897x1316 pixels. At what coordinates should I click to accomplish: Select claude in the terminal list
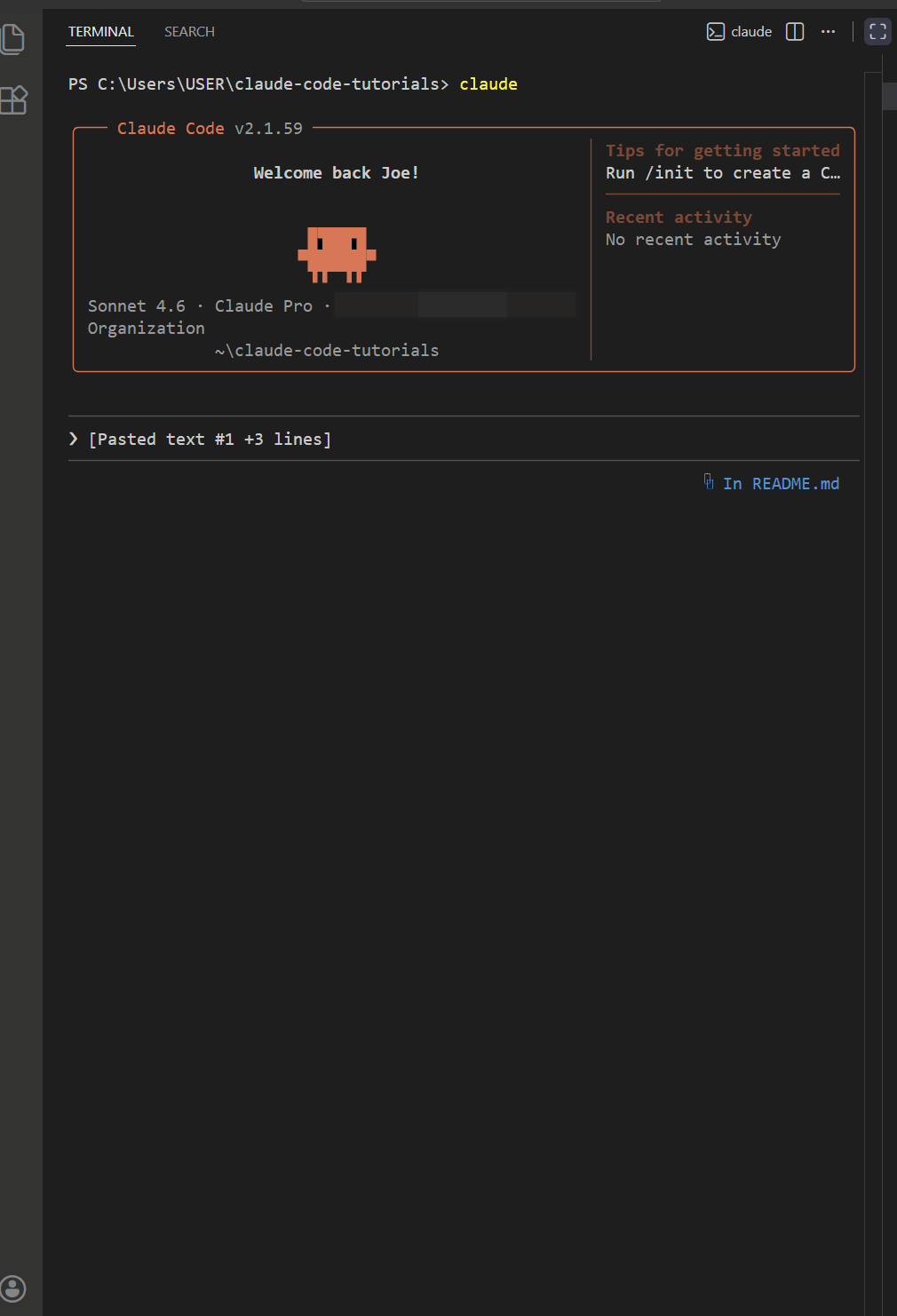pos(750,31)
